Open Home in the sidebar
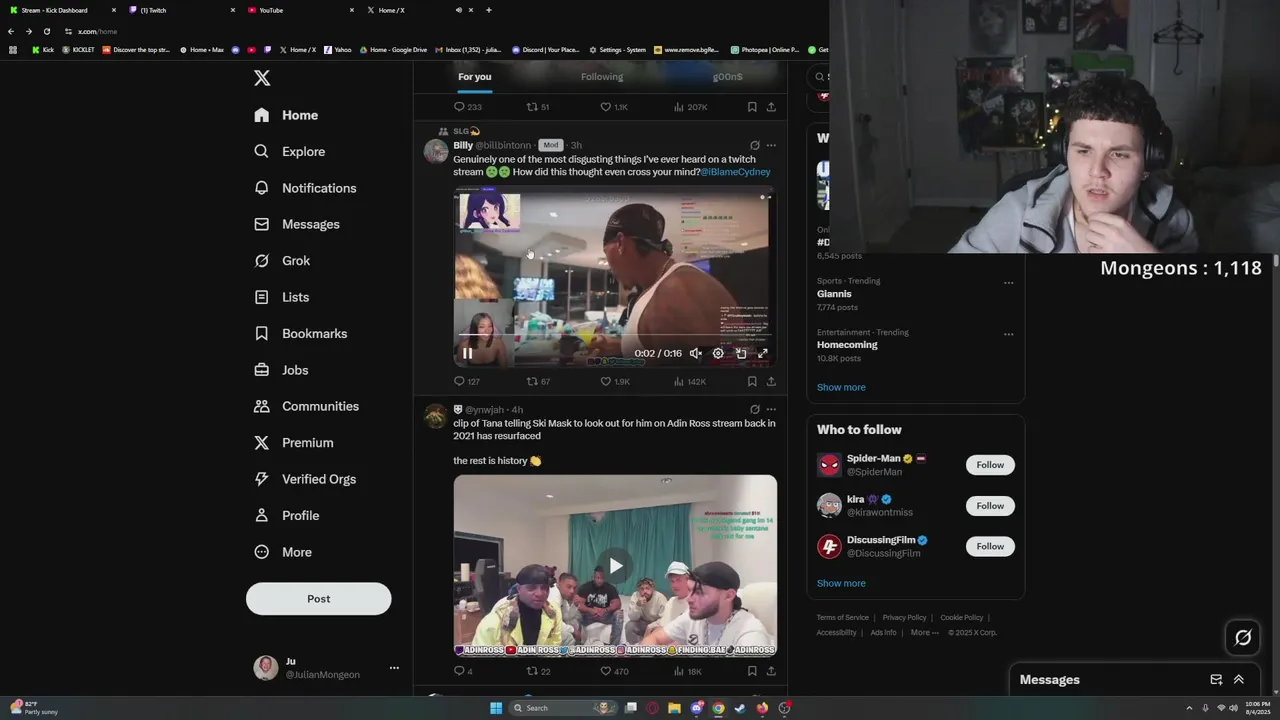The image size is (1280, 720). [286, 115]
